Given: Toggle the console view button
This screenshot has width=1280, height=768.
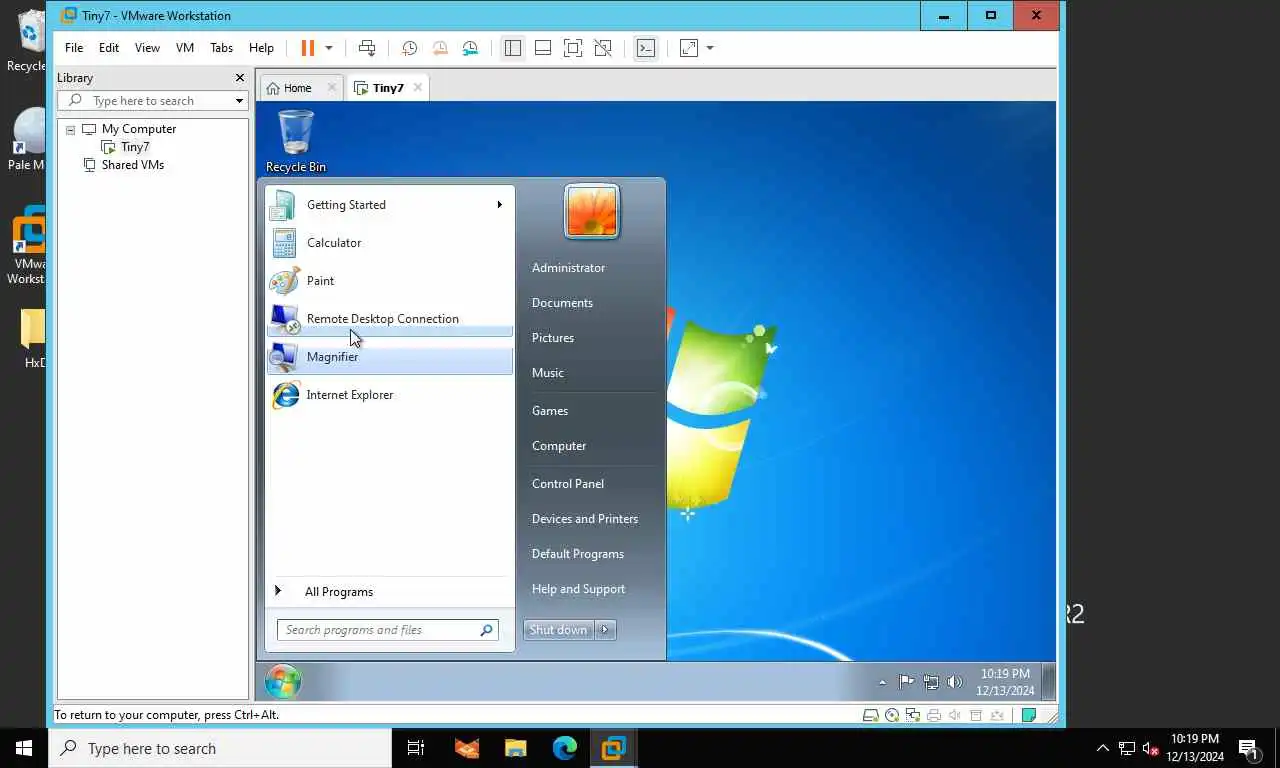Looking at the screenshot, I should (x=646, y=48).
